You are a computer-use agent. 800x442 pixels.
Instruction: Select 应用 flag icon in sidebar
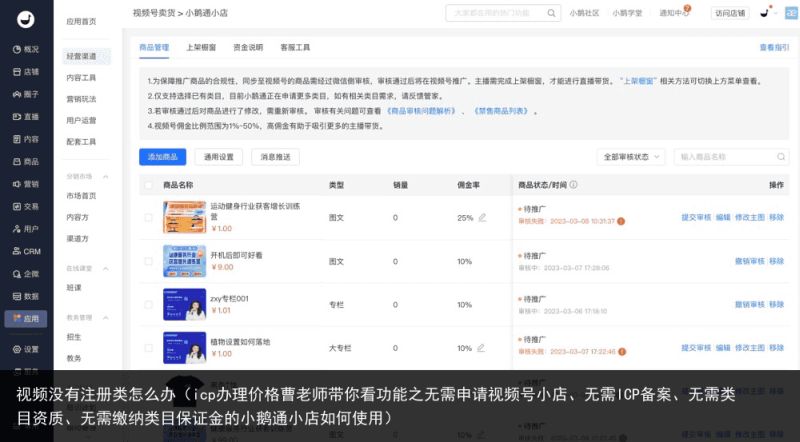pos(17,318)
